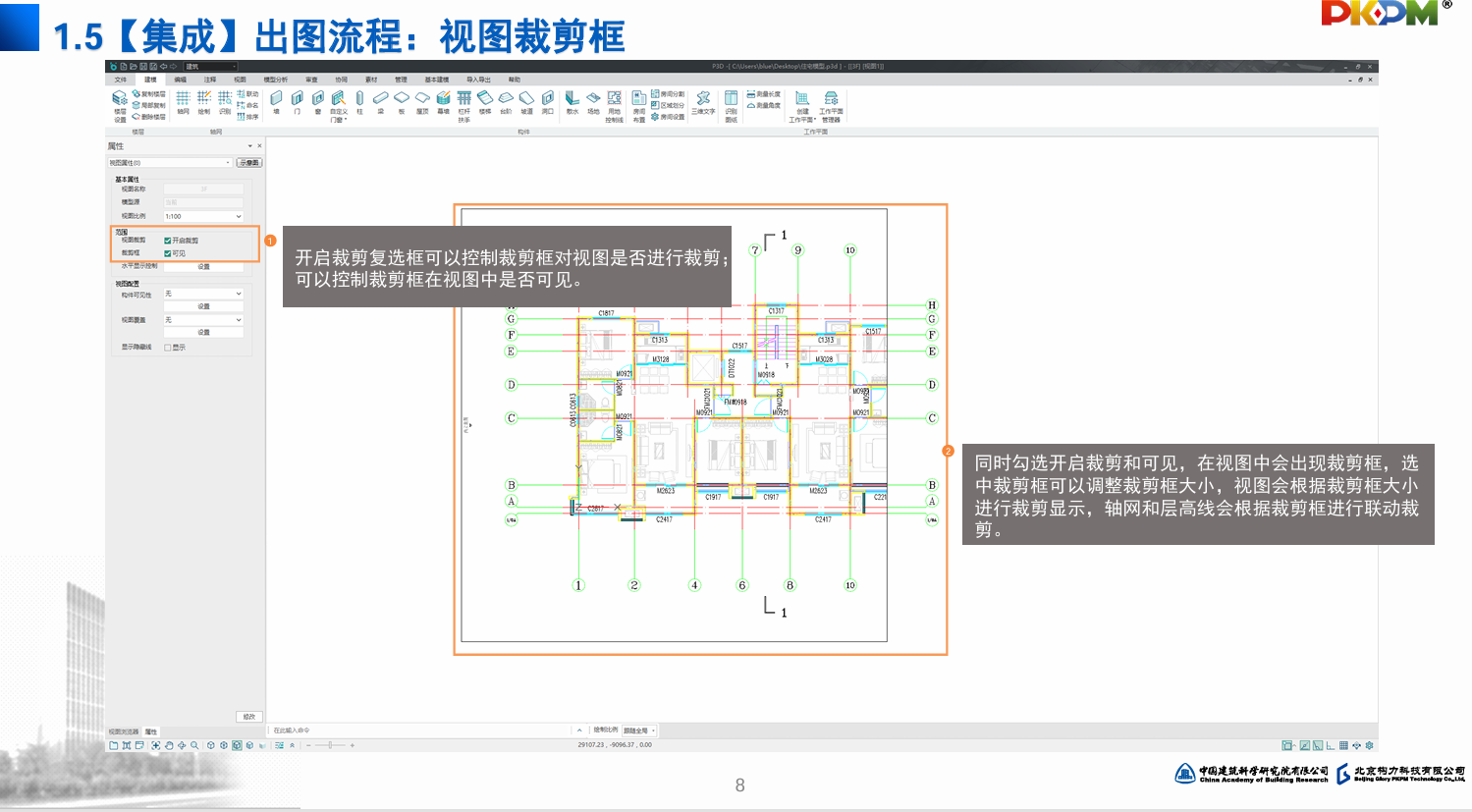Image resolution: width=1472 pixels, height=812 pixels.
Task: Open the 模型分析 ribbon tab
Action: point(276,80)
